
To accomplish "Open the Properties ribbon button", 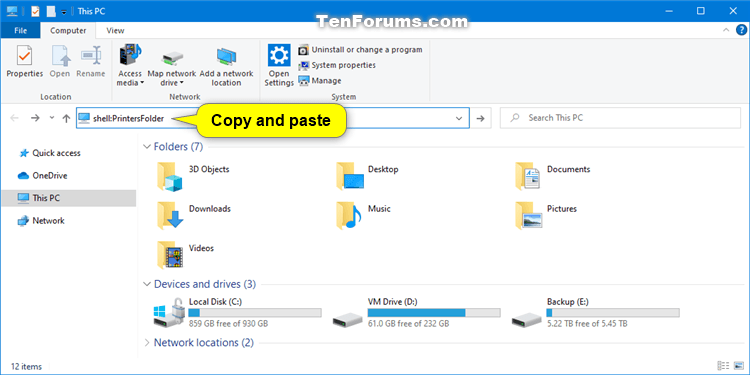I will pos(24,61).
